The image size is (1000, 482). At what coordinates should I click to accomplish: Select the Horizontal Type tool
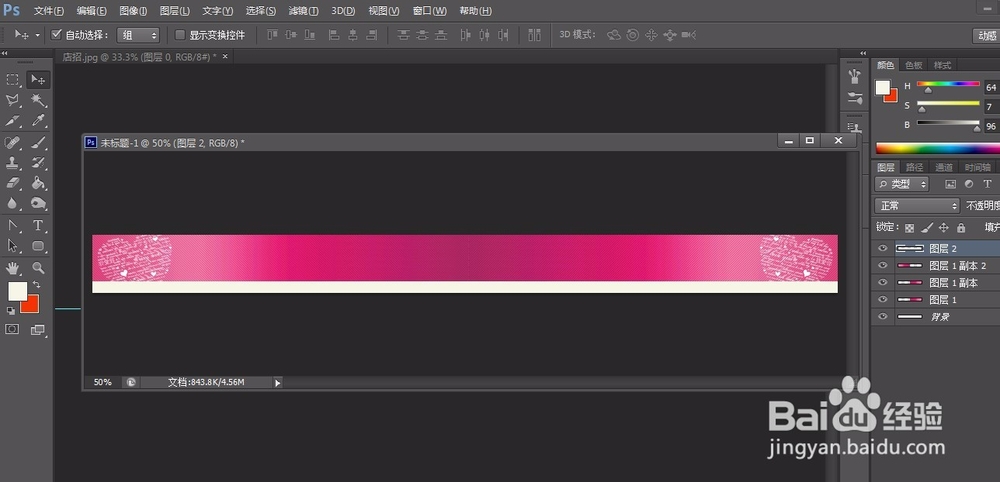(x=38, y=225)
